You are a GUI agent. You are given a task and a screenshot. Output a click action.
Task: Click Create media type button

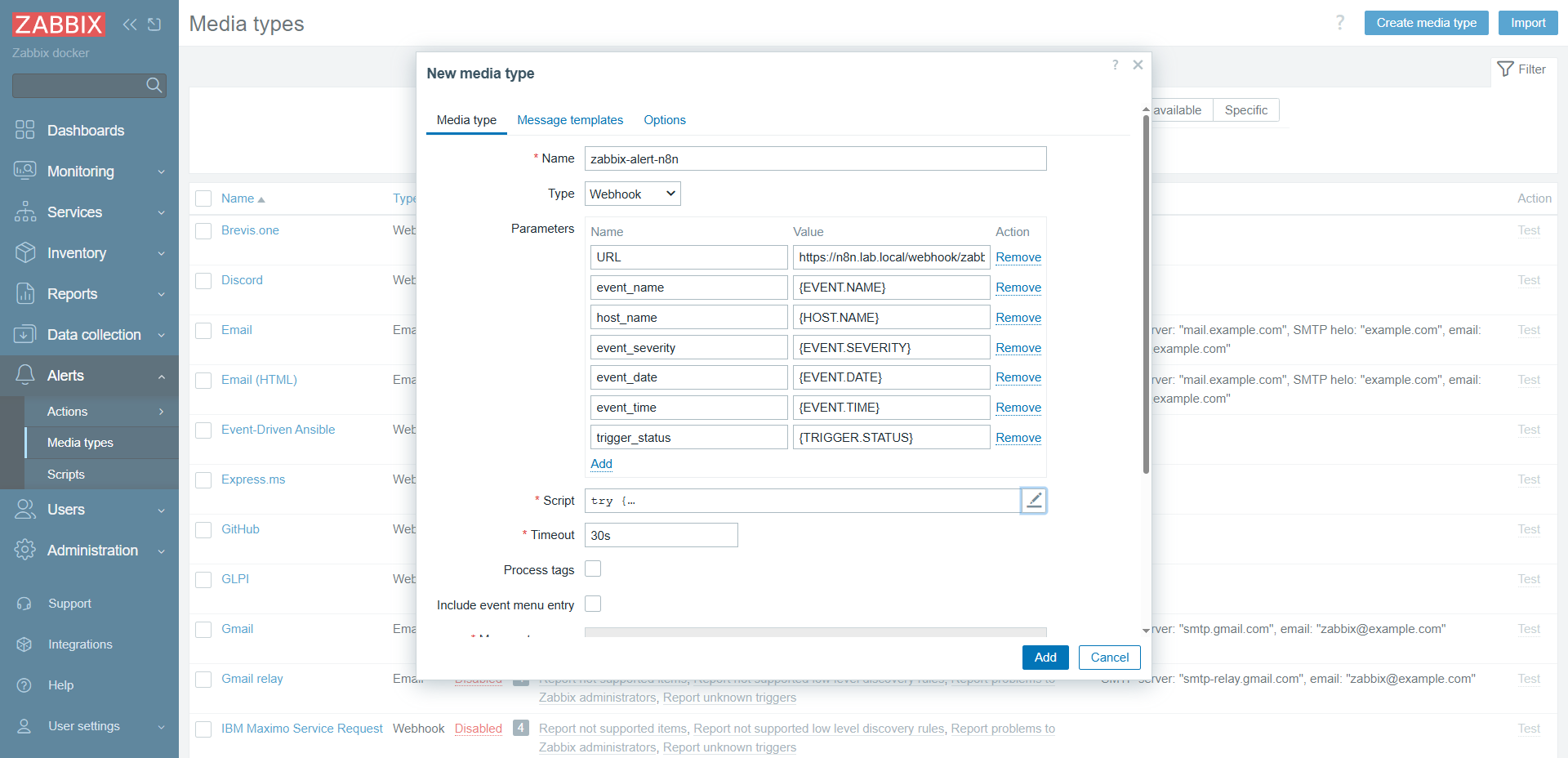[x=1427, y=23]
